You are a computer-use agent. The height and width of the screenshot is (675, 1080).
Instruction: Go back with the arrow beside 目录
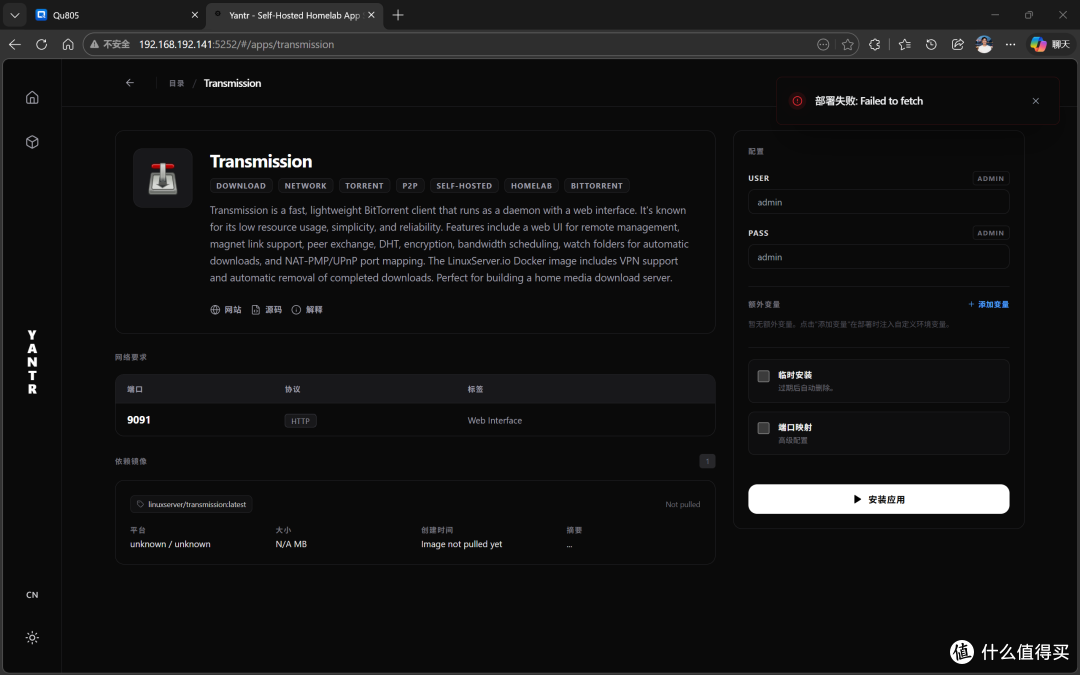(x=129, y=83)
